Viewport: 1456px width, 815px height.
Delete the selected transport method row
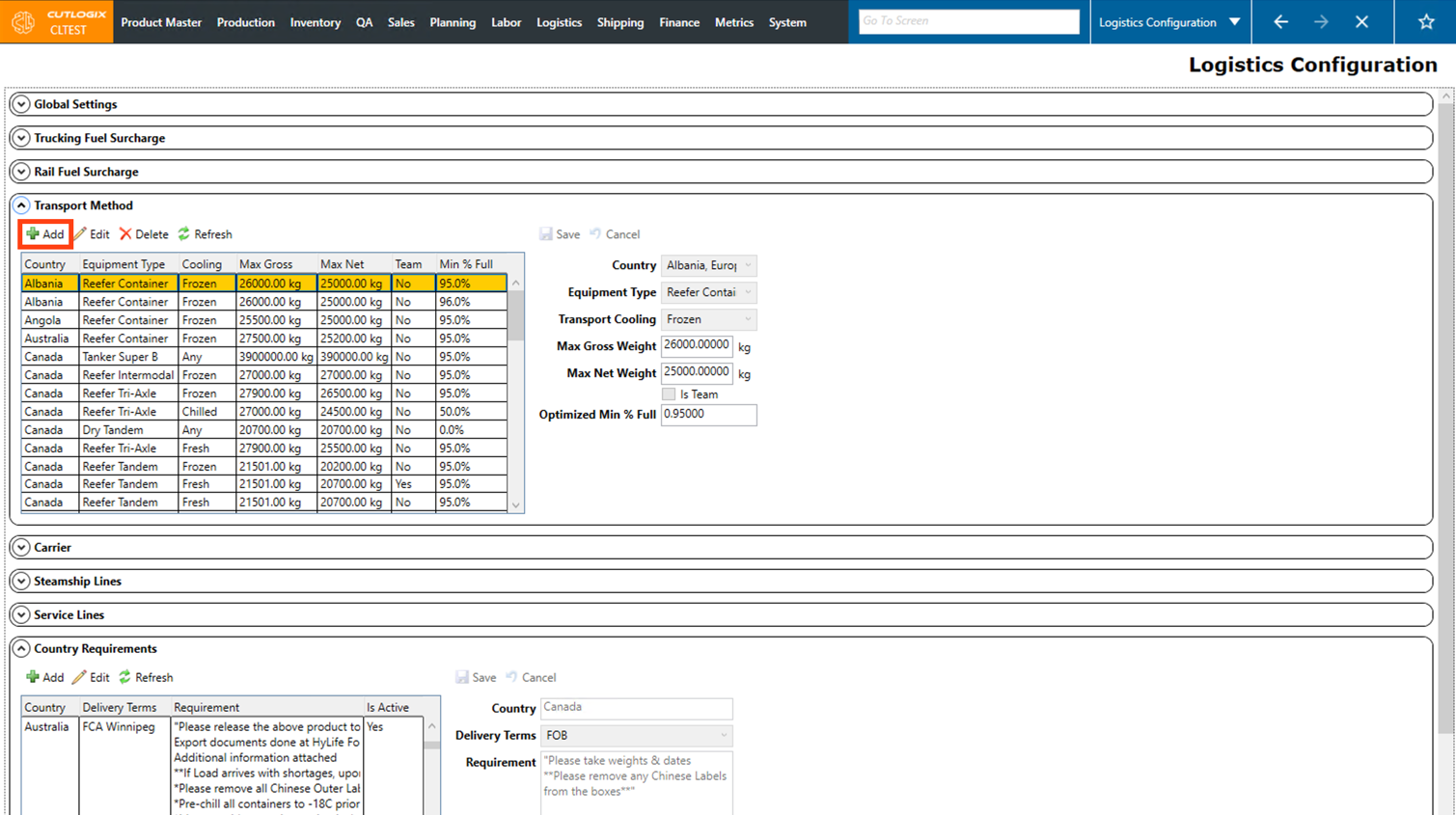[143, 234]
